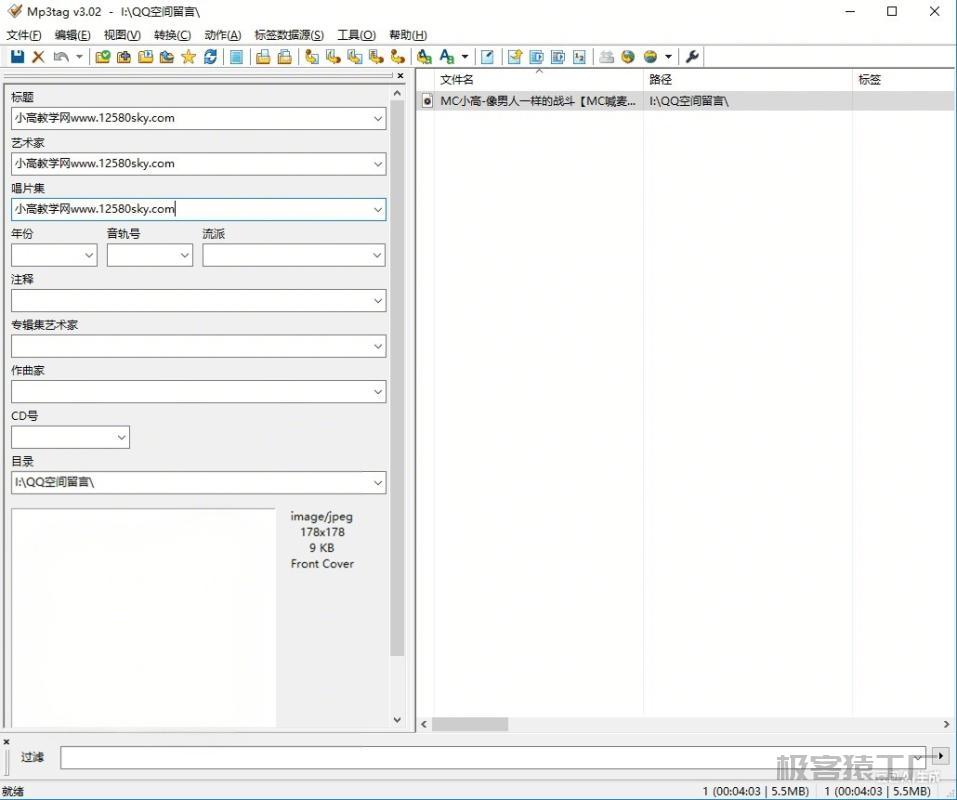Click the remove tag red X icon
This screenshot has width=957, height=800.
[x=38, y=57]
